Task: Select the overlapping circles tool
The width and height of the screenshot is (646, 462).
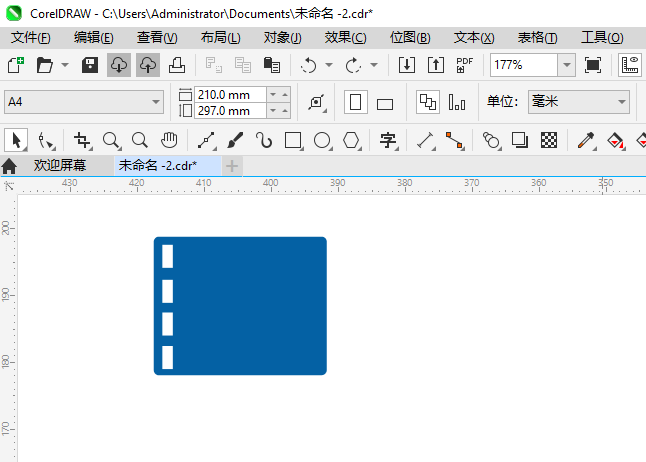Action: (x=491, y=141)
